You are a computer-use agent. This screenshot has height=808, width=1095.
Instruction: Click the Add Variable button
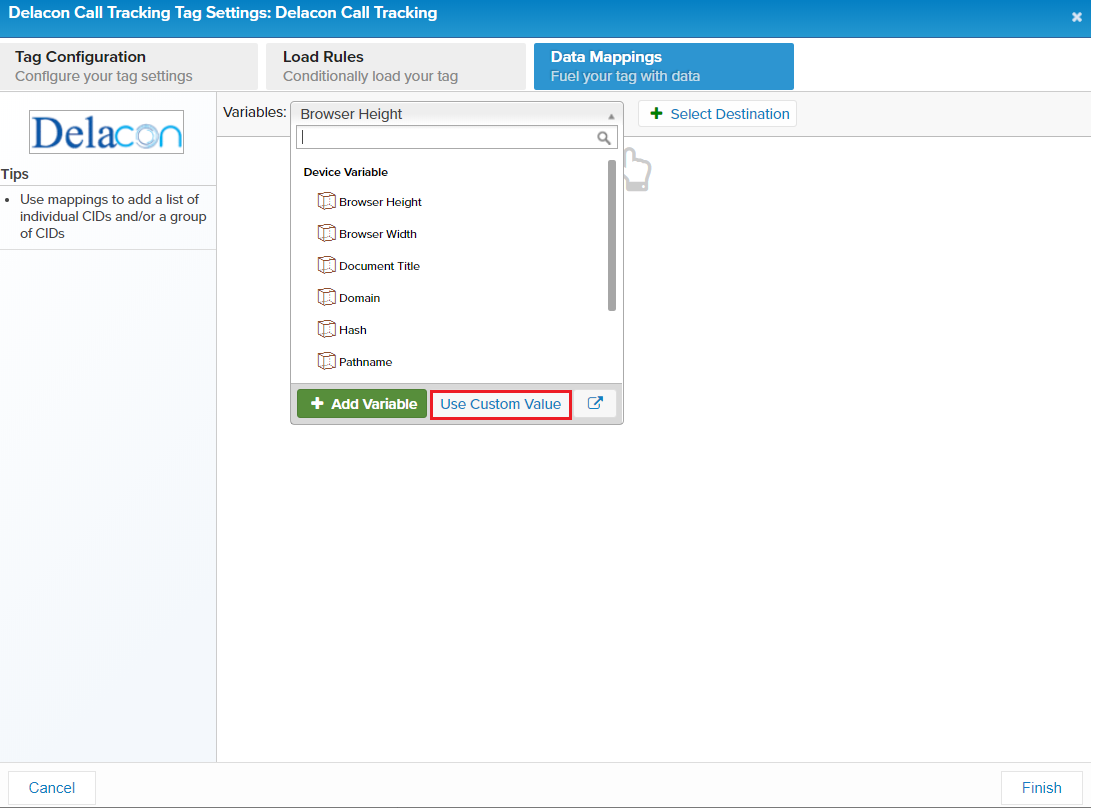(362, 404)
